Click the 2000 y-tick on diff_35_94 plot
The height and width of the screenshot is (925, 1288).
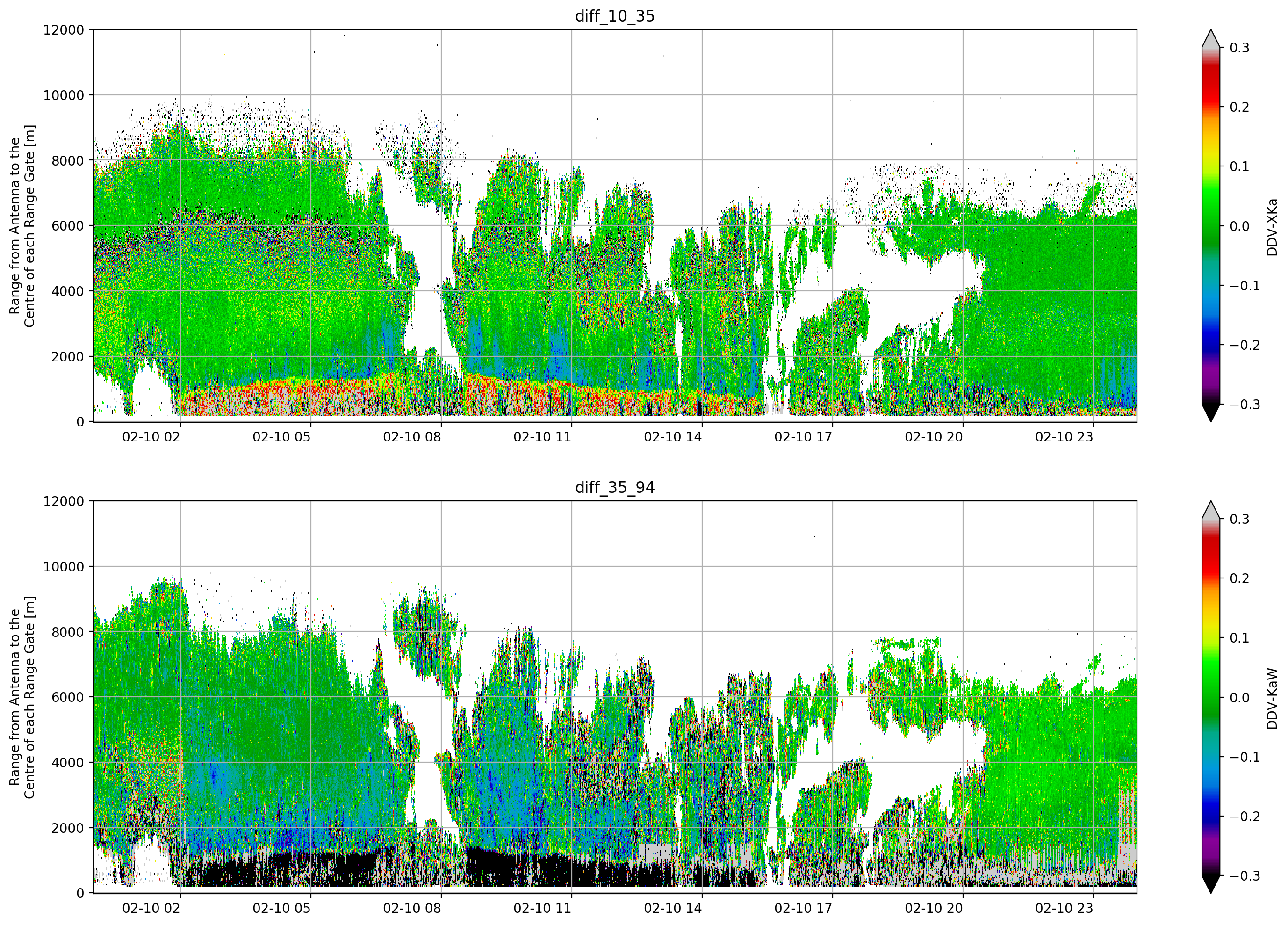click(x=68, y=828)
